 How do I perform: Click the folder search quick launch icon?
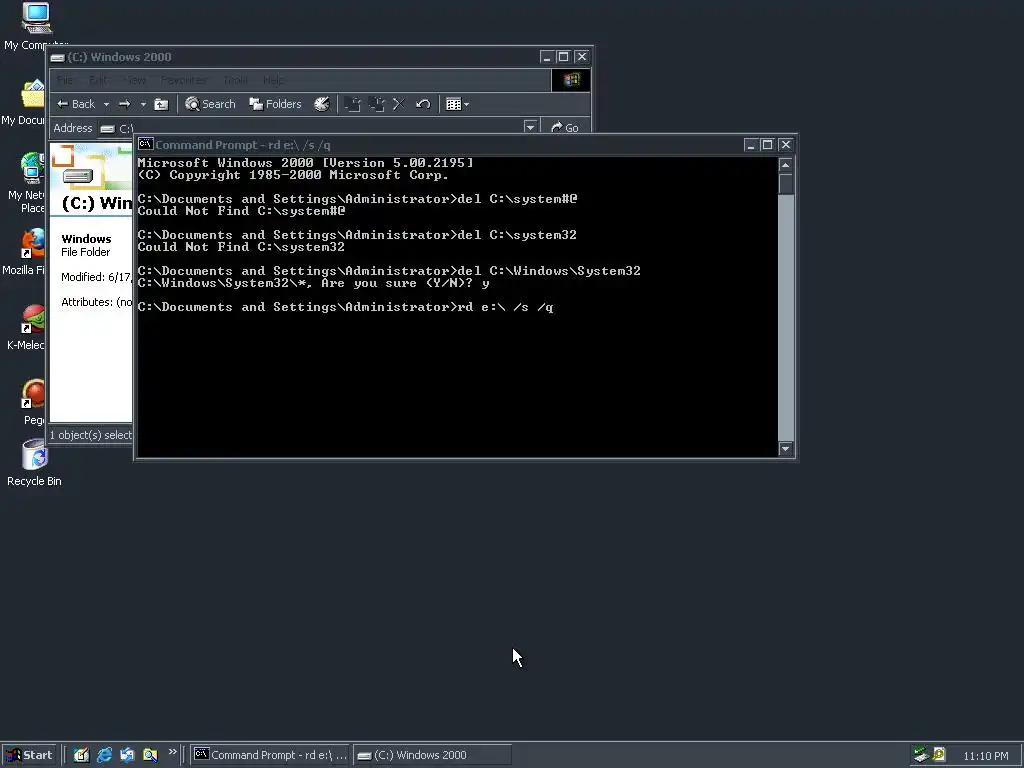pos(150,755)
